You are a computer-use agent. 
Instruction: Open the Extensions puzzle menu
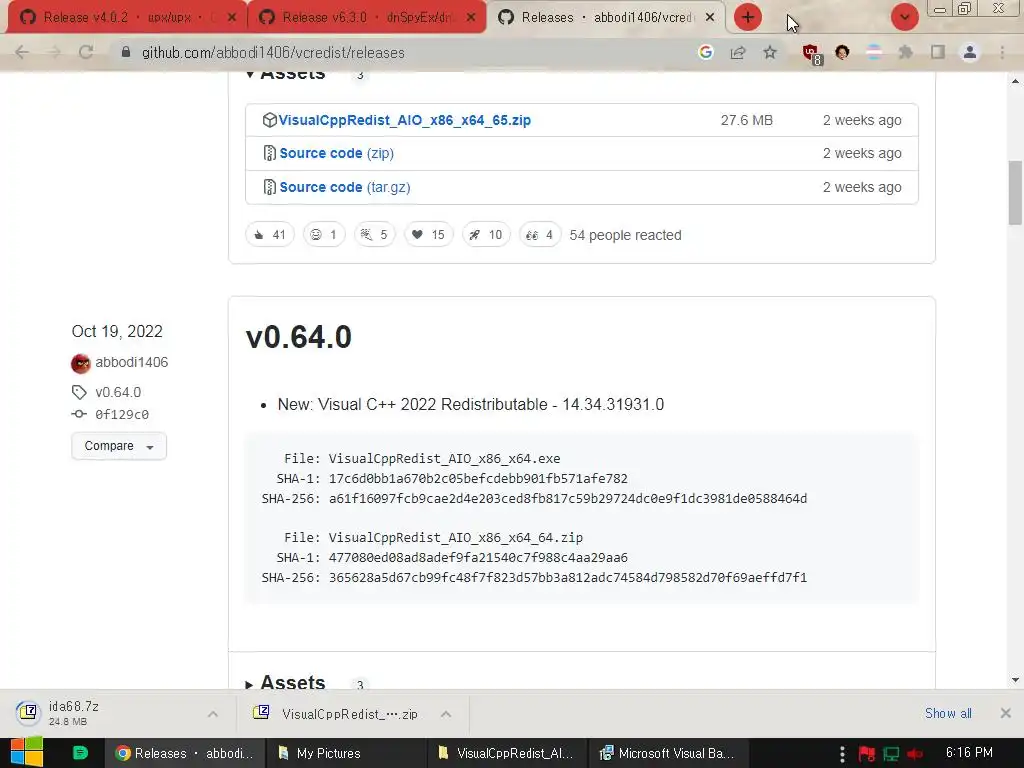click(x=905, y=52)
